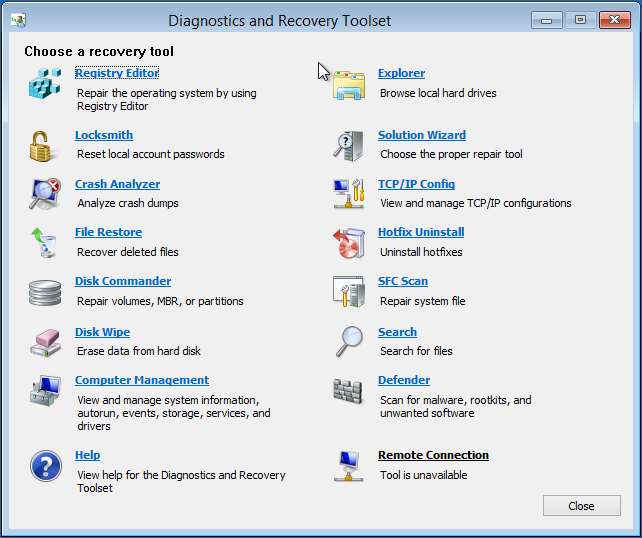Open the window system menu icon

click(x=17, y=20)
